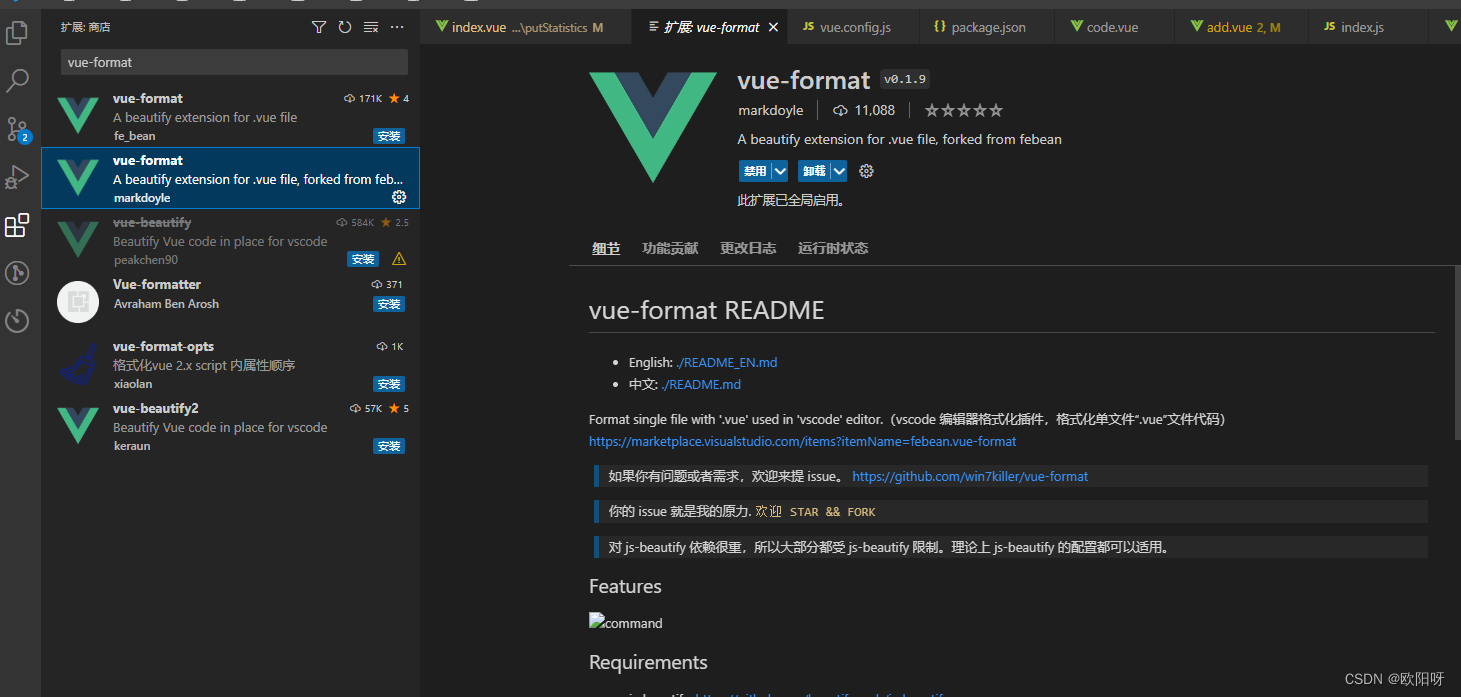Click the vue-format-opts broom icon
The width and height of the screenshot is (1461, 697).
(x=78, y=364)
